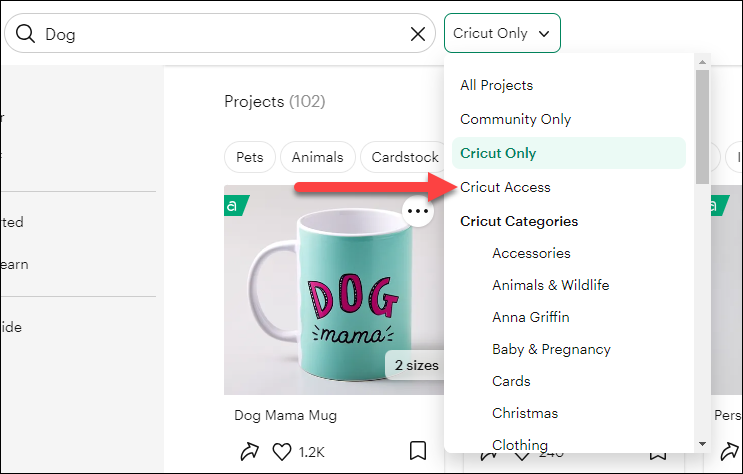This screenshot has height=474, width=743.
Task: Pick the Accessories category
Action: (x=531, y=253)
